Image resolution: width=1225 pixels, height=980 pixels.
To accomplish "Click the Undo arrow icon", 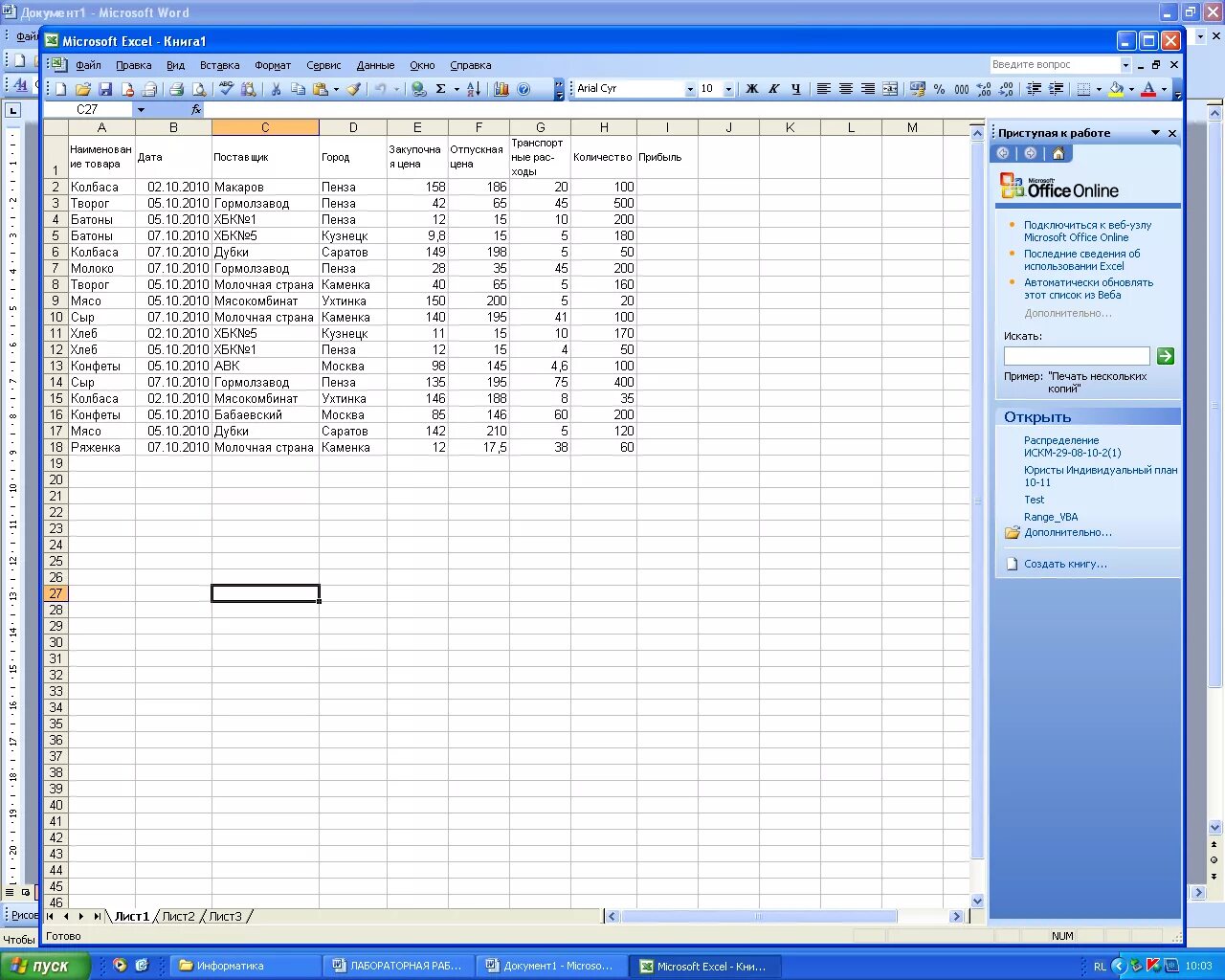I will pos(380,89).
